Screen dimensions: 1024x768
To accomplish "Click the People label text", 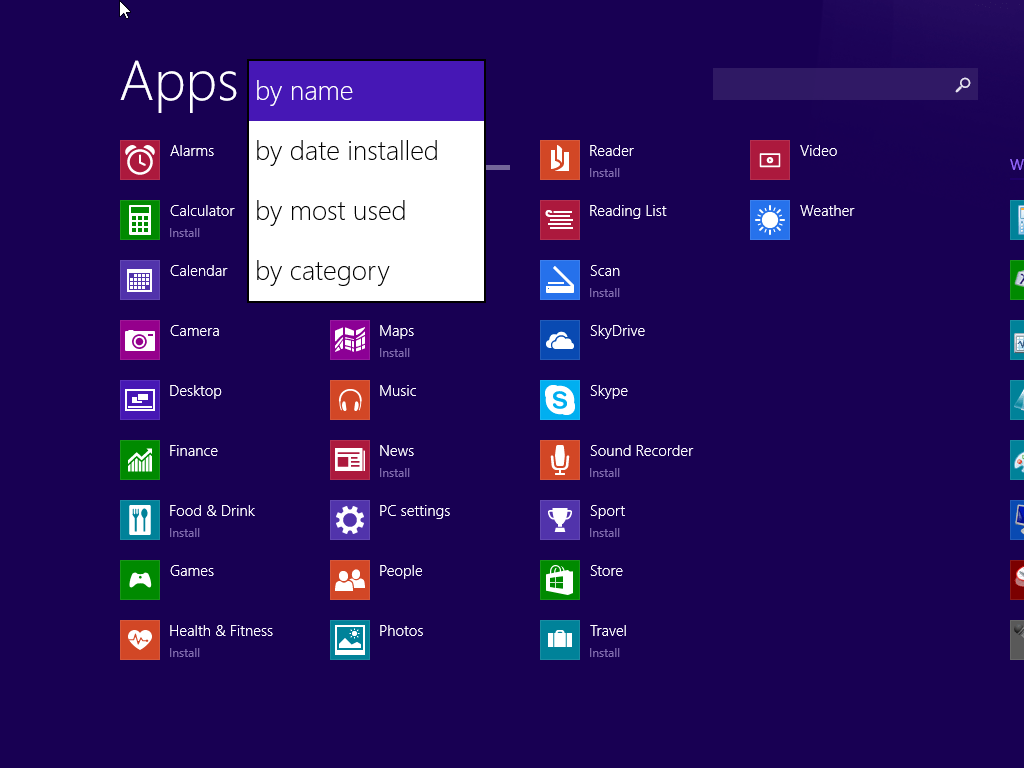I will pyautogui.click(x=401, y=571).
